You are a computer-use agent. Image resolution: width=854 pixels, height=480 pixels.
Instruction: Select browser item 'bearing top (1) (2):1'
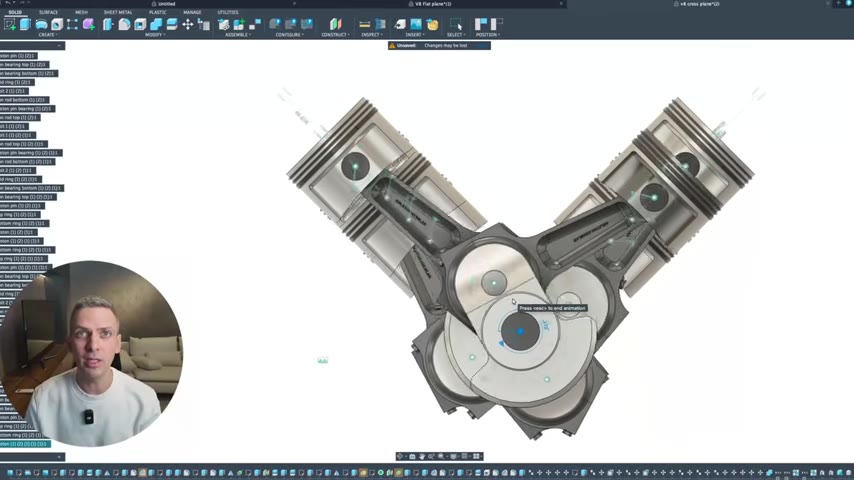25,64
